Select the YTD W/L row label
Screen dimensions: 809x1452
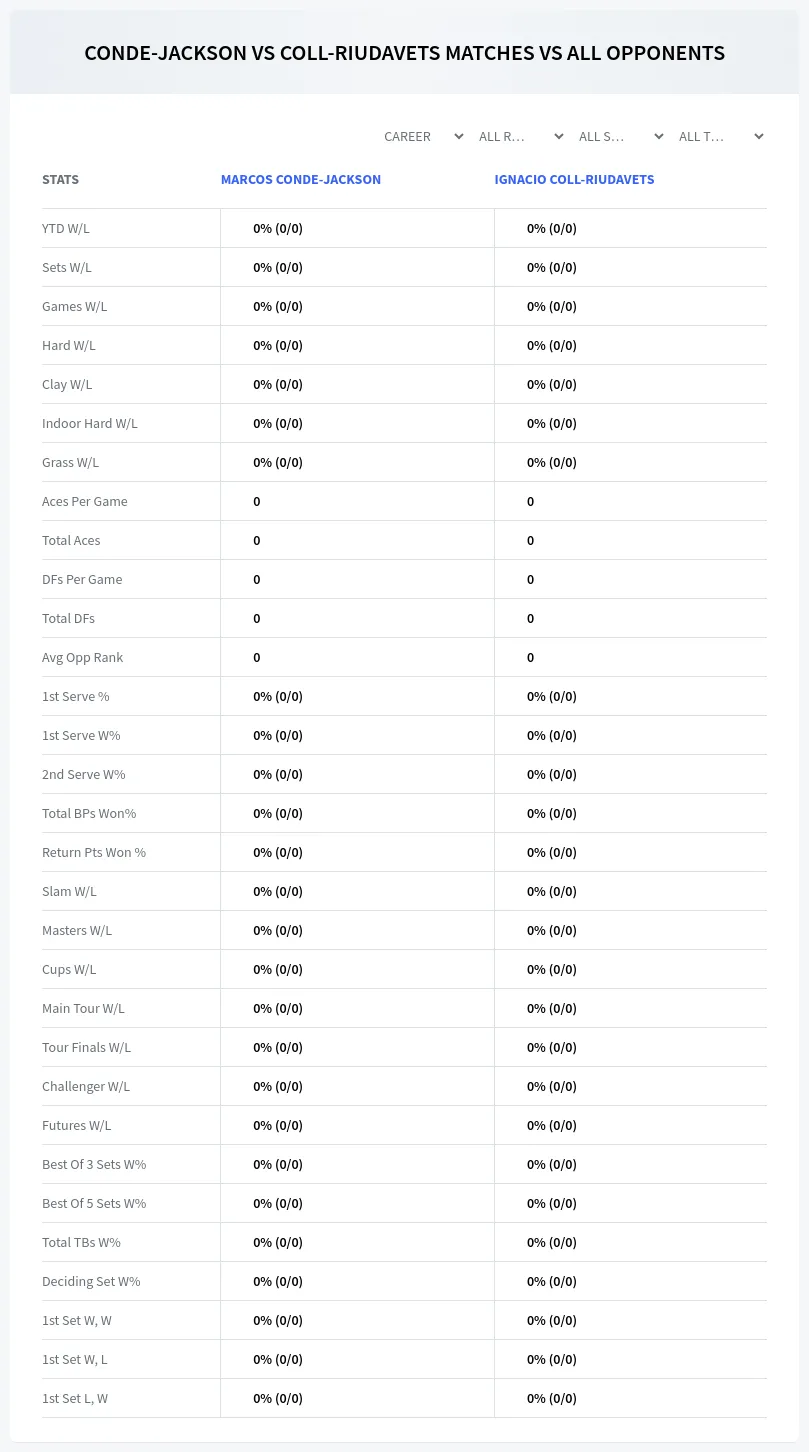point(66,228)
